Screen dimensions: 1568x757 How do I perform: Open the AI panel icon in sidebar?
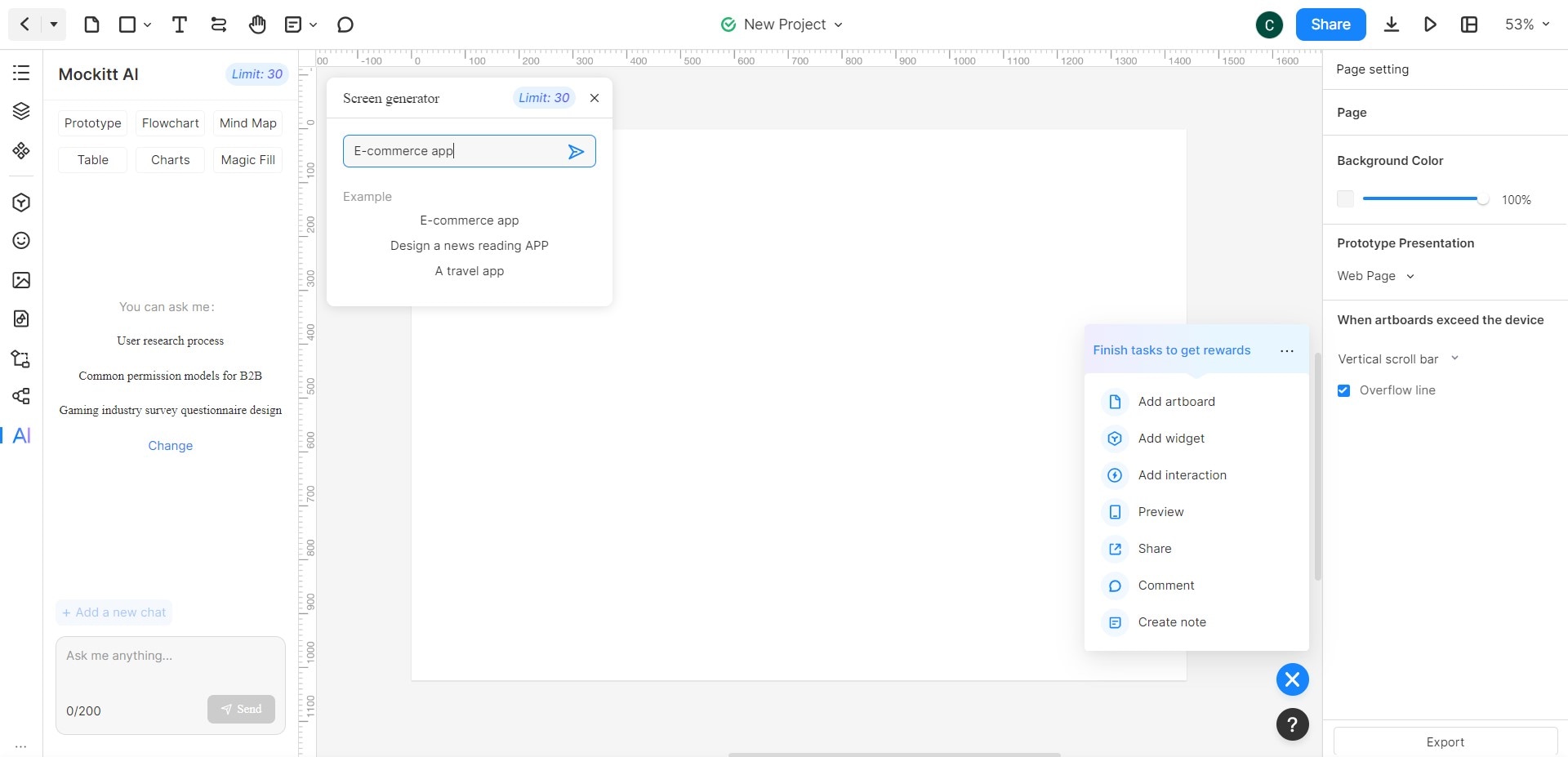click(x=22, y=435)
